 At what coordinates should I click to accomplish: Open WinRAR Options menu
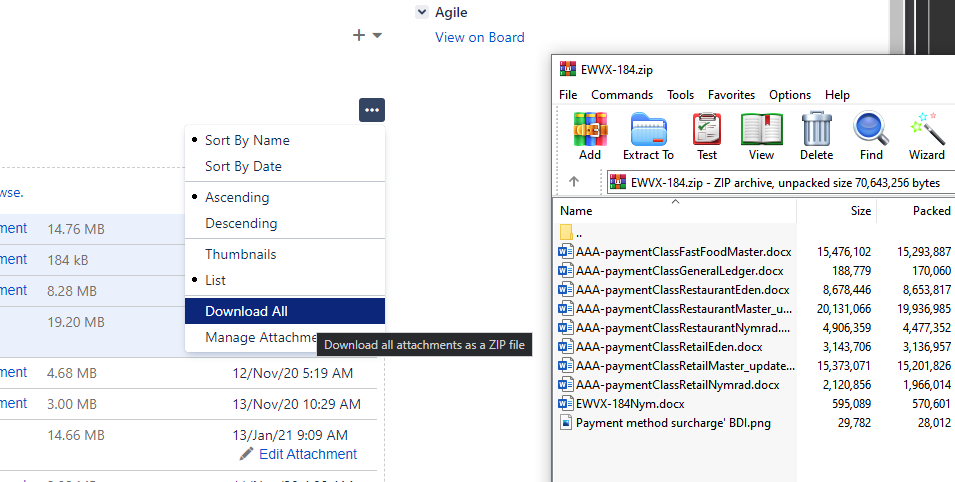pyautogui.click(x=790, y=94)
